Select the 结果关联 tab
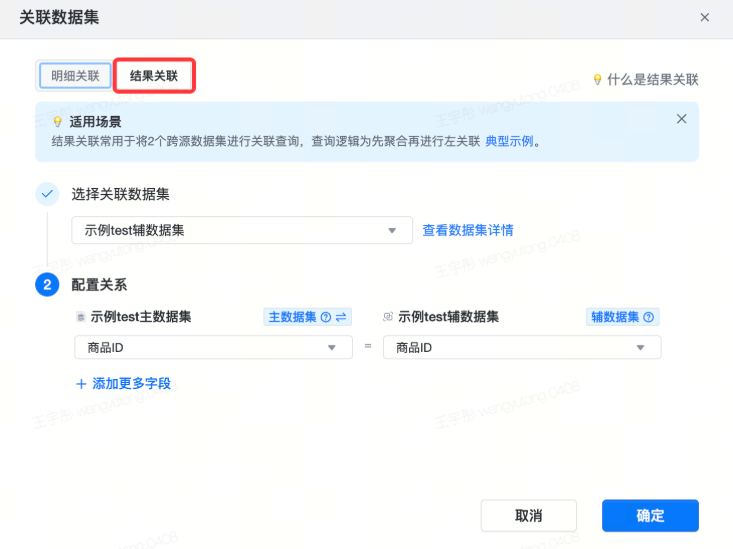 154,76
